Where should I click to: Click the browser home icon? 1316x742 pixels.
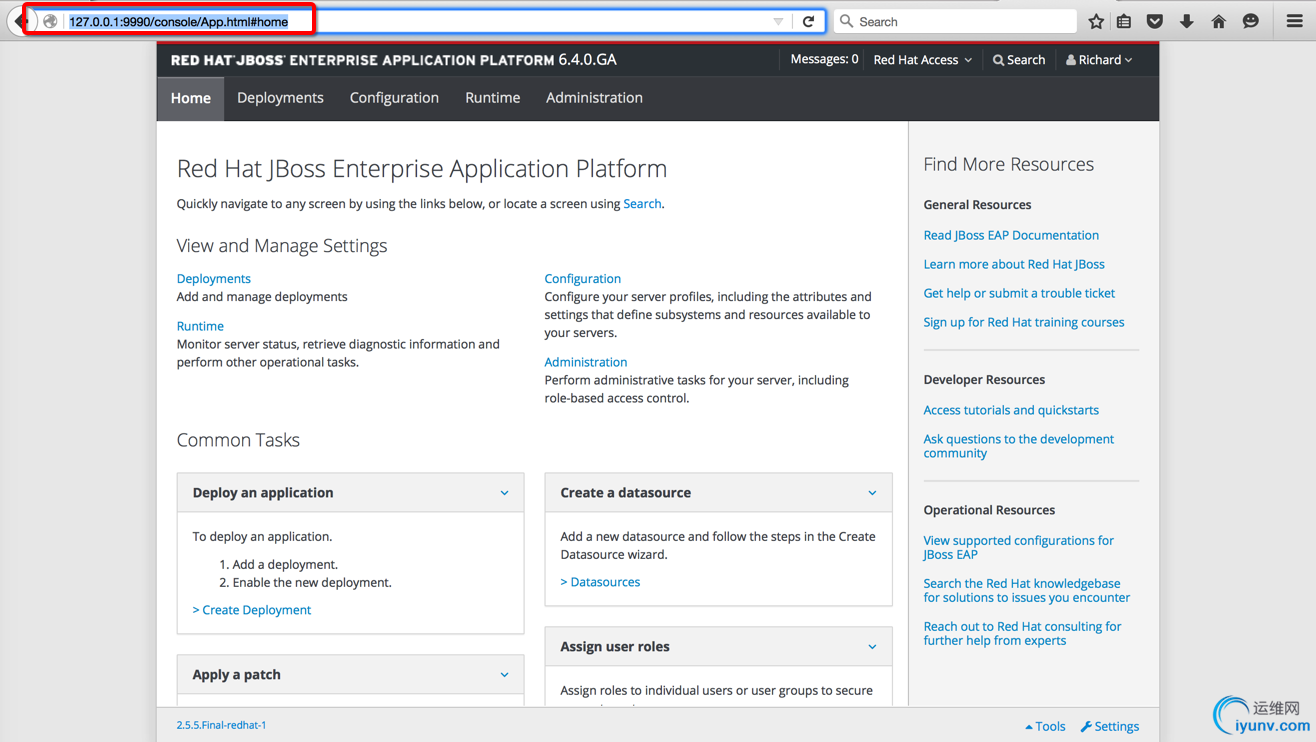(1218, 21)
